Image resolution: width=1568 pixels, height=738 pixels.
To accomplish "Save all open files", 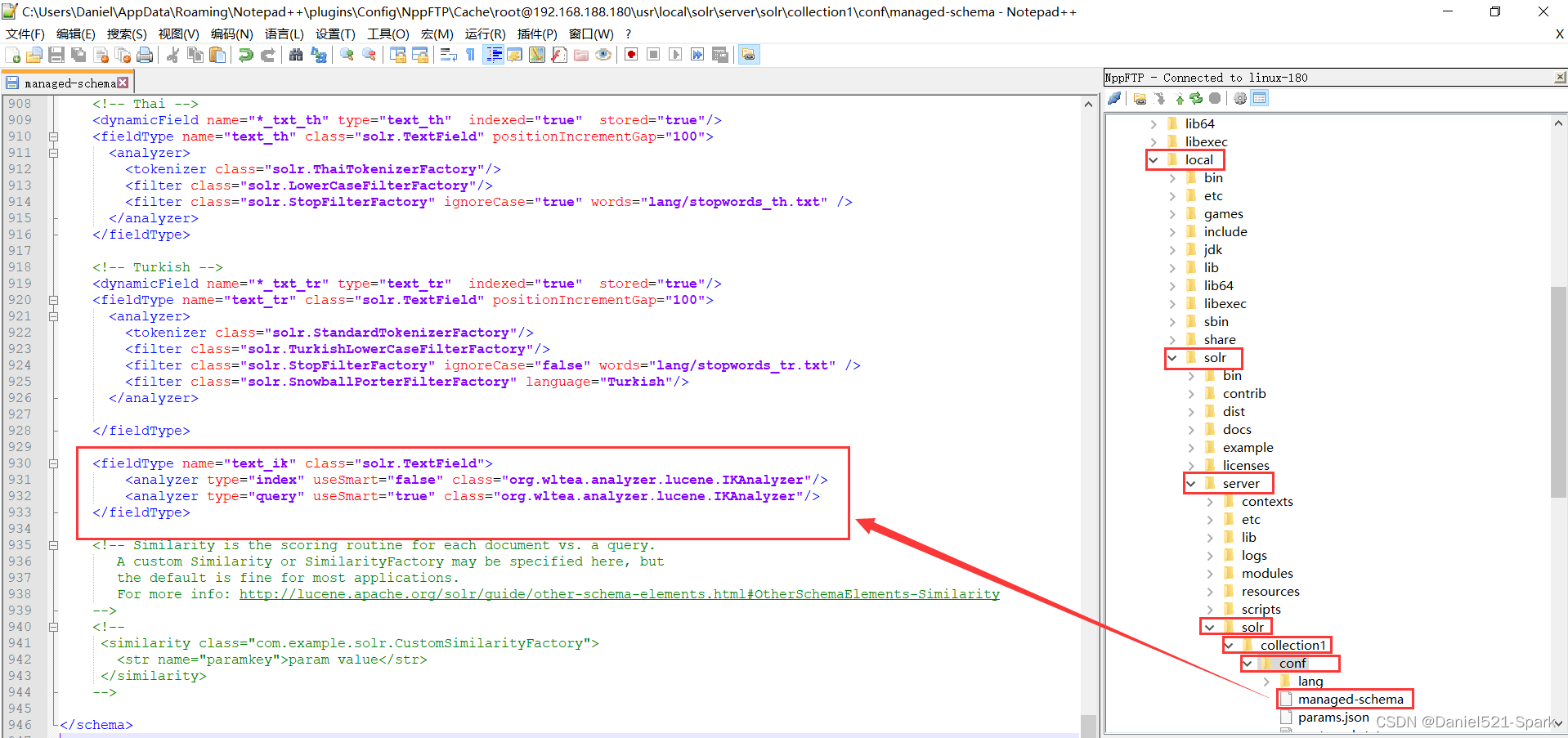I will coord(78,55).
